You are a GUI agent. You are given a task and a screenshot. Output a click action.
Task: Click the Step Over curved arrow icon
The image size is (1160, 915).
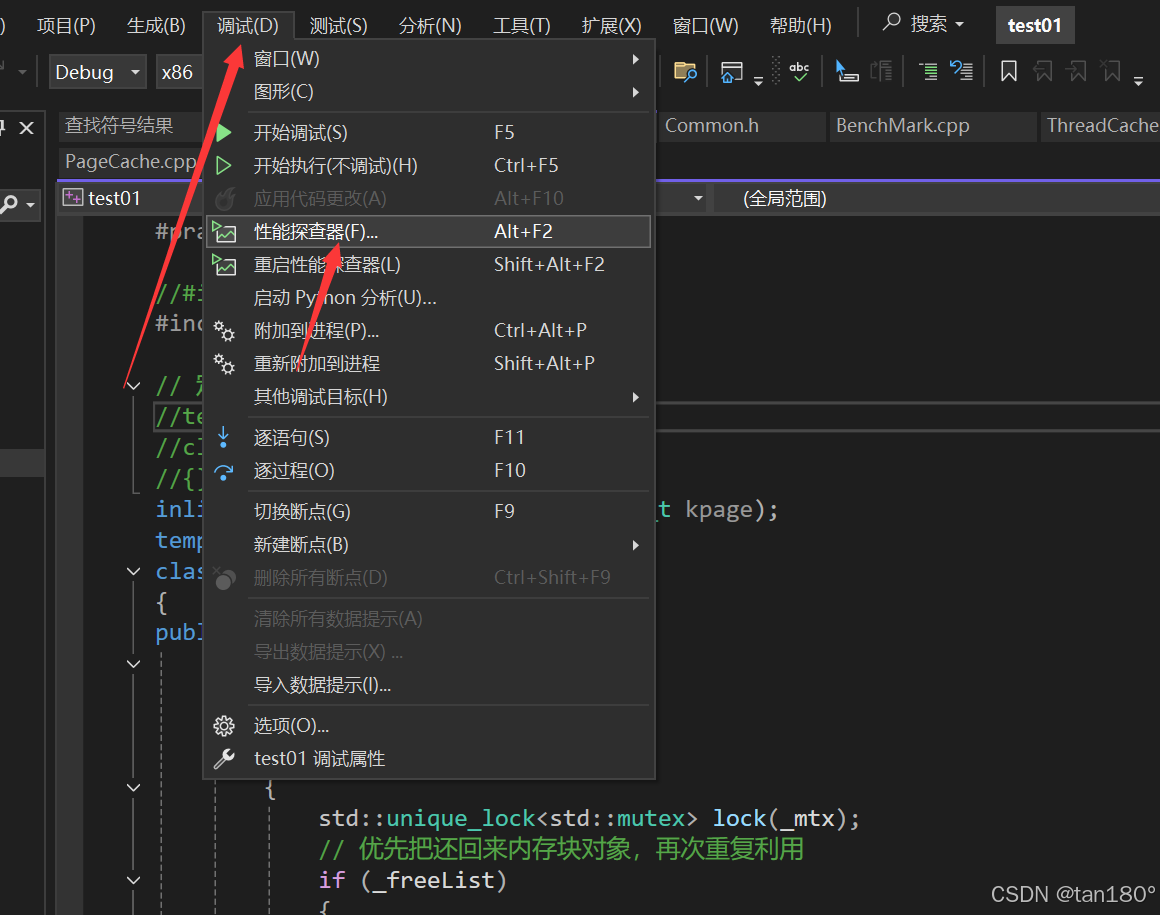pyautogui.click(x=223, y=471)
